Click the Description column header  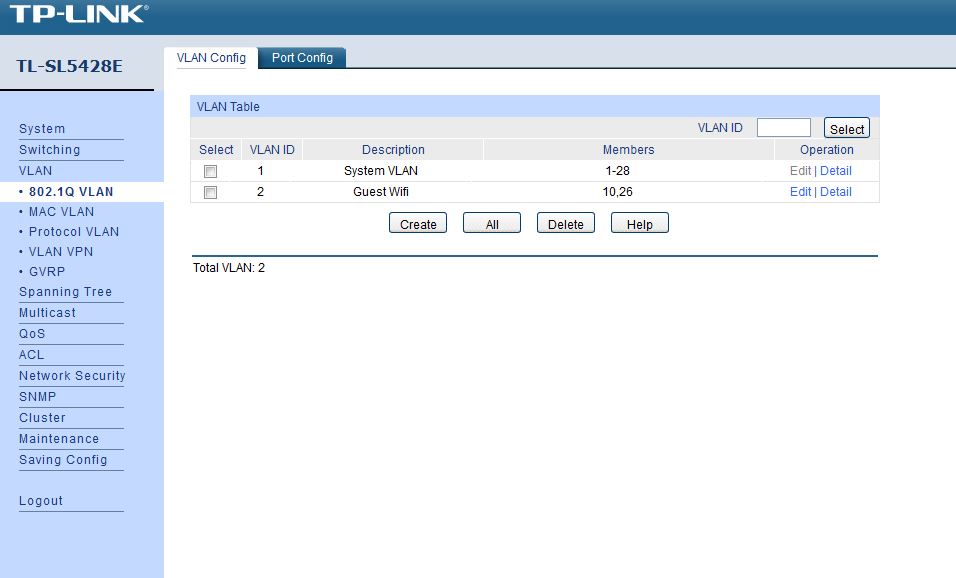tap(393, 150)
